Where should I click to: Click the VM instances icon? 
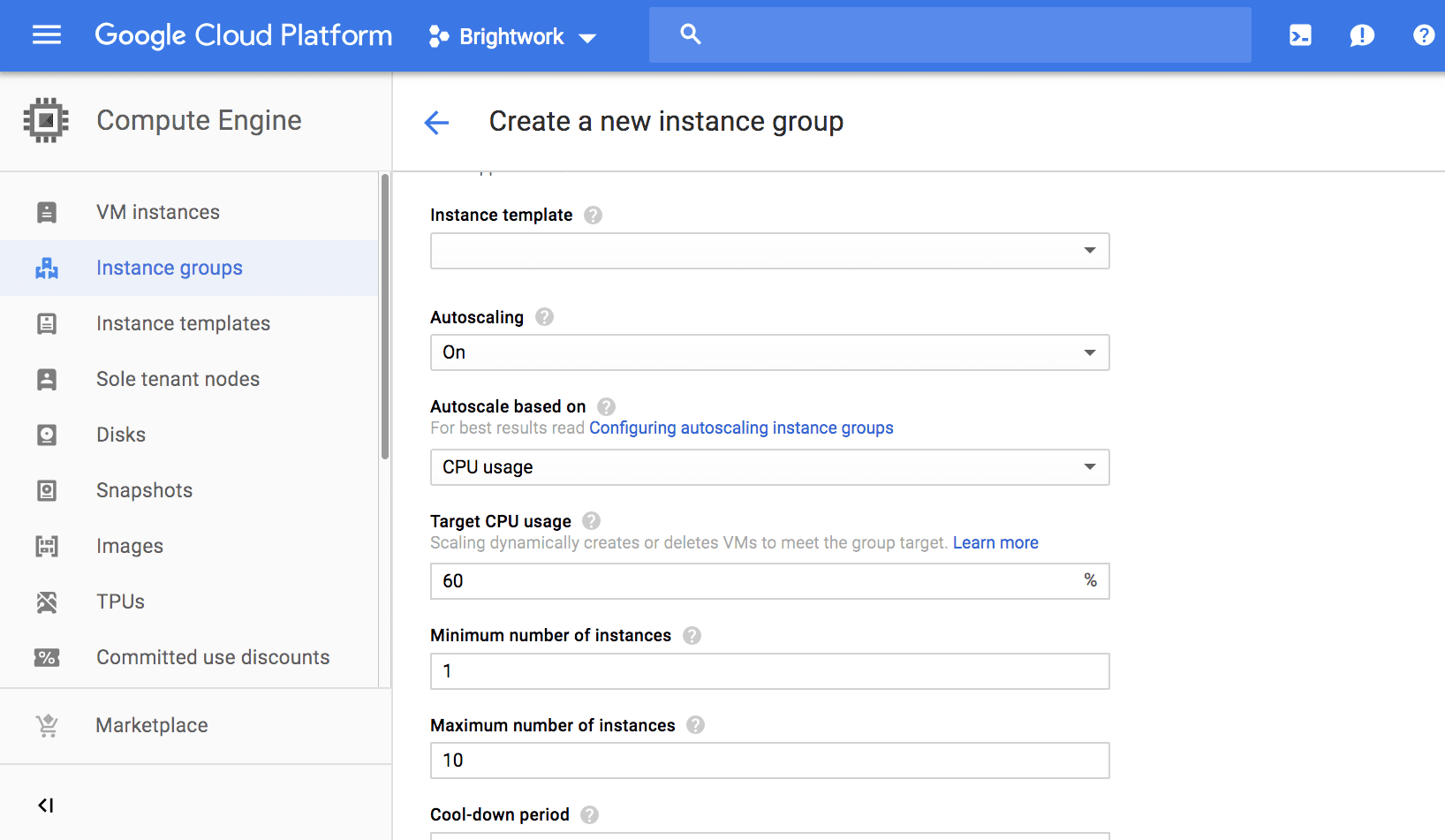(47, 212)
